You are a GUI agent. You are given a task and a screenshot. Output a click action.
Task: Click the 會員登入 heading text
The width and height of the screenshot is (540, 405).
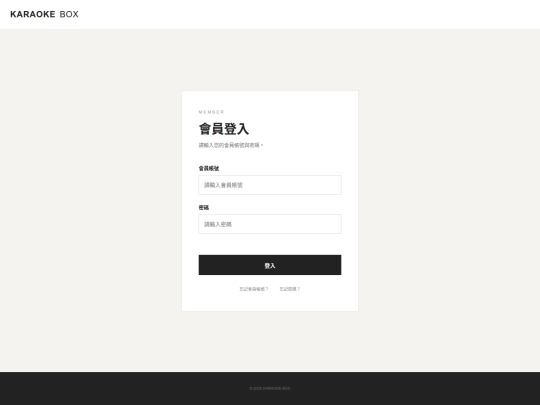[x=224, y=129]
